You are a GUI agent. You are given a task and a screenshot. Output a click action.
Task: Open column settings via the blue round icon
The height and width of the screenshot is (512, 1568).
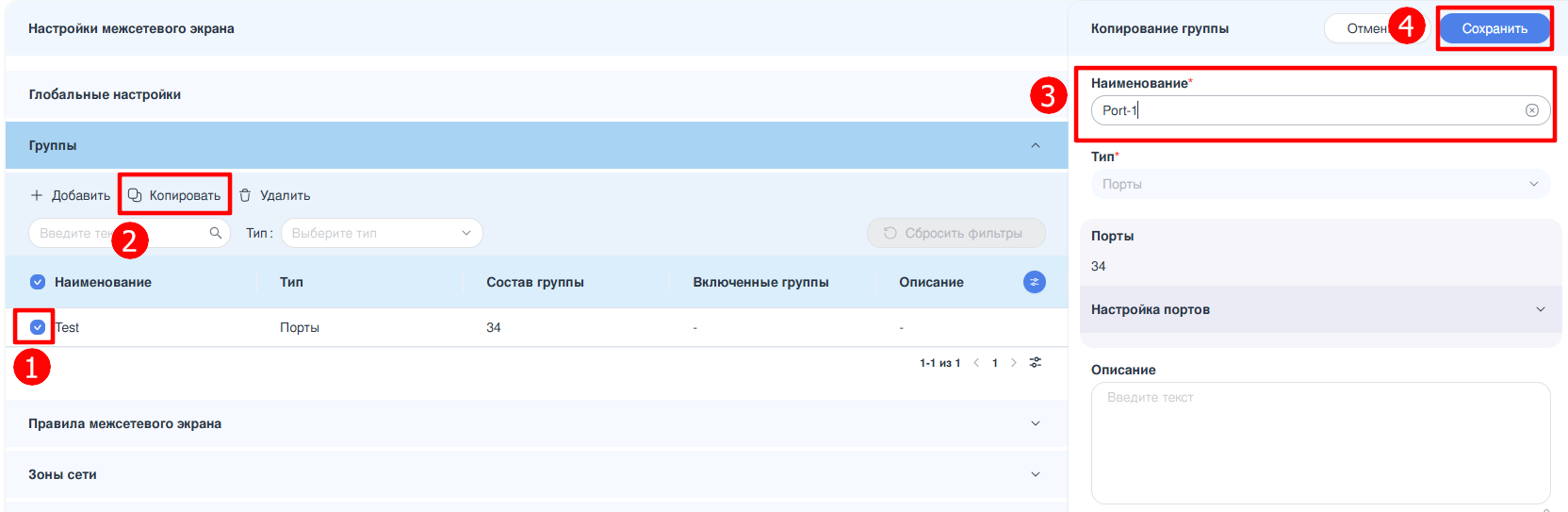coord(1035,282)
